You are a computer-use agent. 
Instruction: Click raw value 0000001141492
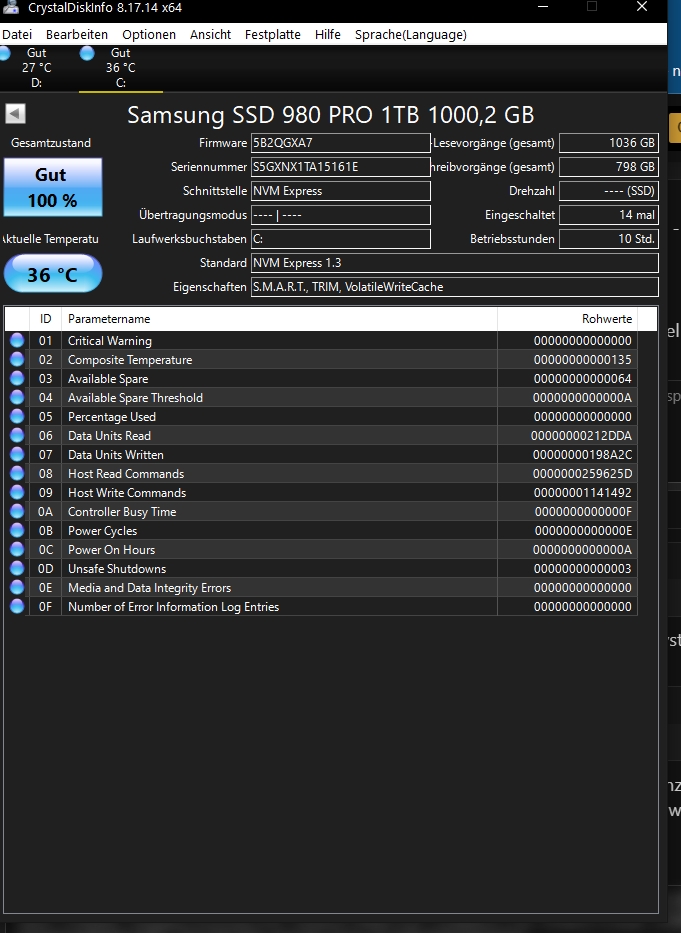582,493
